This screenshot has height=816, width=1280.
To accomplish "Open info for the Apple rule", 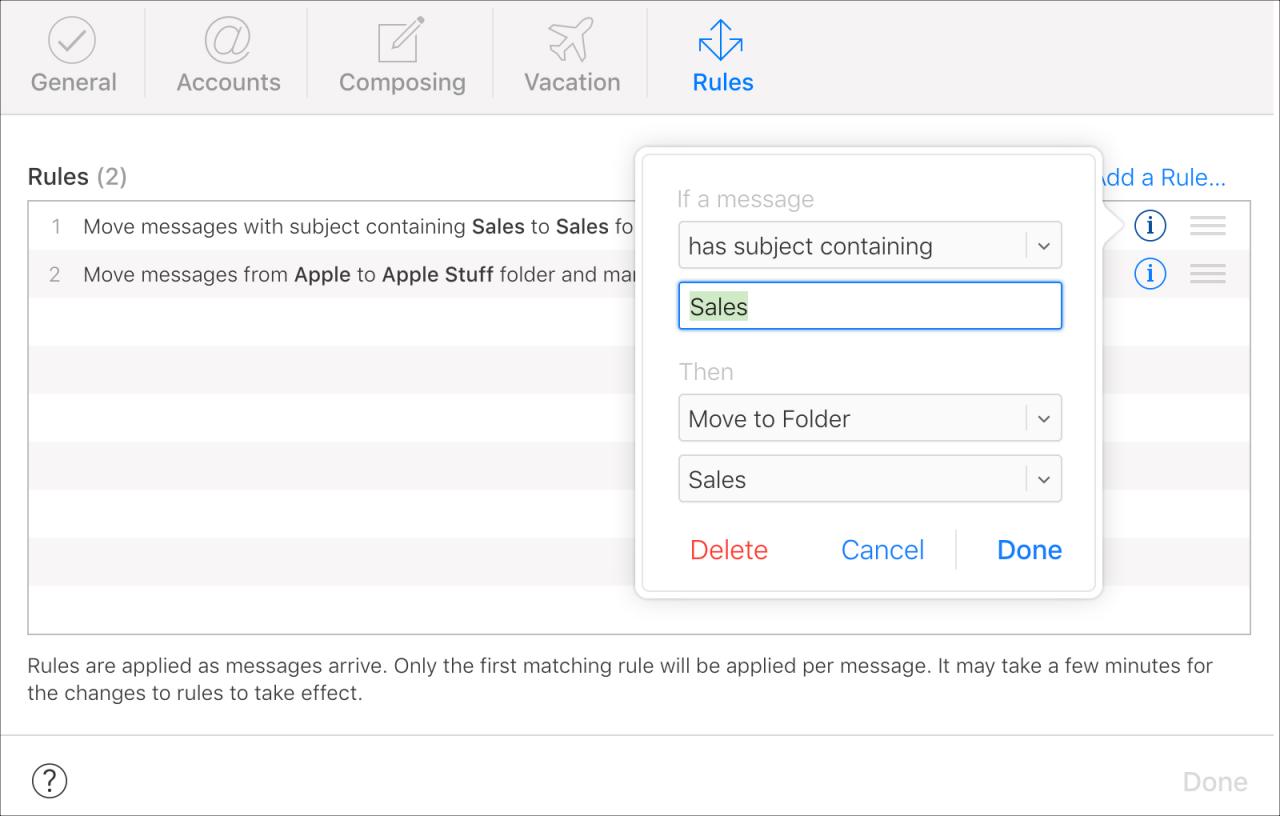I will click(1150, 273).
